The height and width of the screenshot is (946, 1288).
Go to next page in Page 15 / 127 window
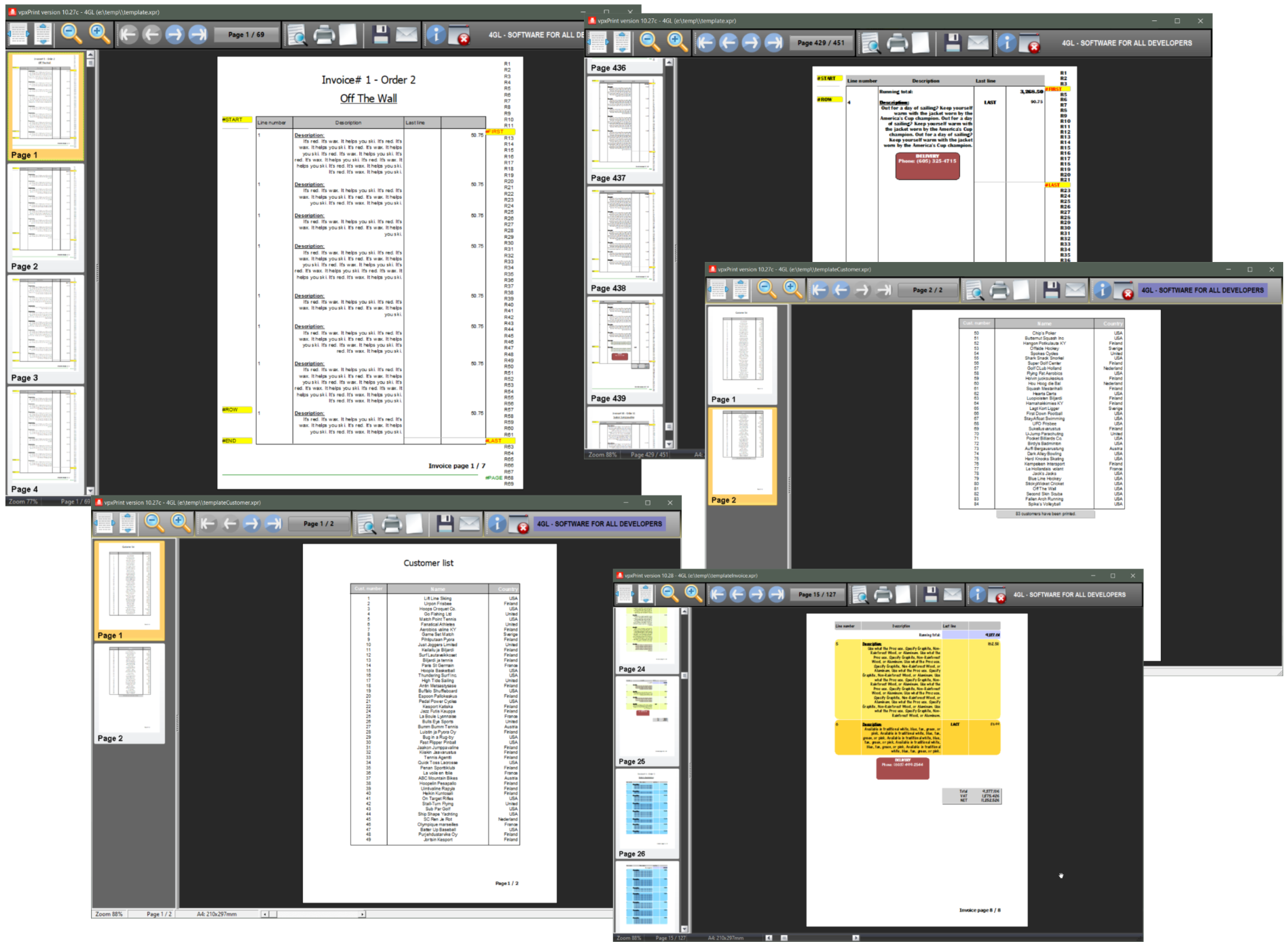(x=756, y=594)
